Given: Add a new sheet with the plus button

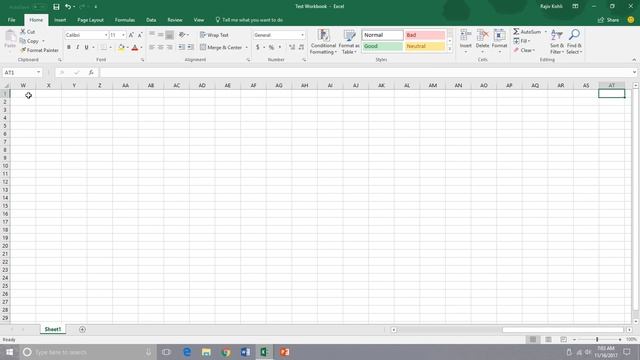Looking at the screenshot, I should pyautogui.click(x=82, y=329).
